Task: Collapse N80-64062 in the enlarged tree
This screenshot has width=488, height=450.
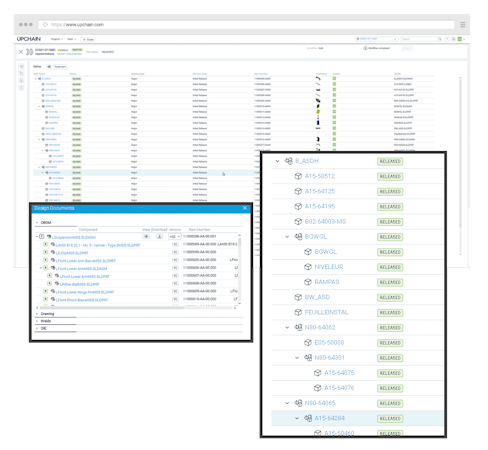Action: pyautogui.click(x=287, y=327)
